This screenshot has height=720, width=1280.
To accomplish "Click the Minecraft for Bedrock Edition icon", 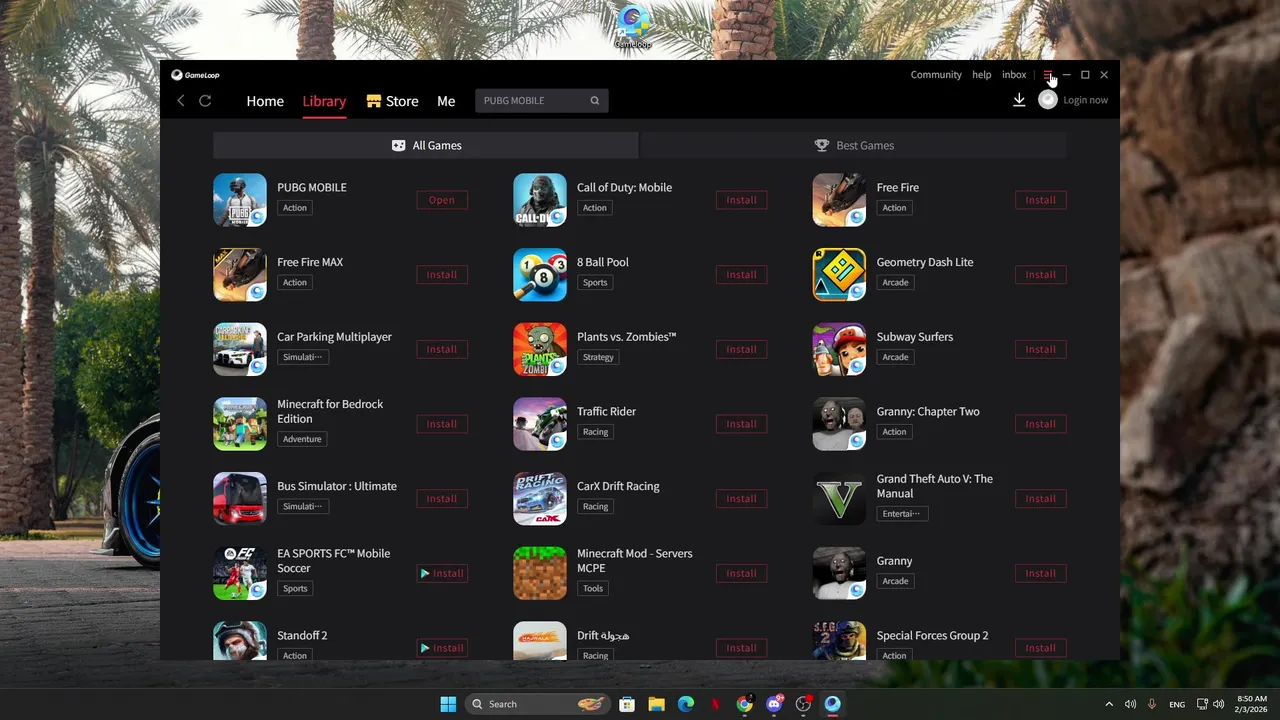I will click(240, 424).
